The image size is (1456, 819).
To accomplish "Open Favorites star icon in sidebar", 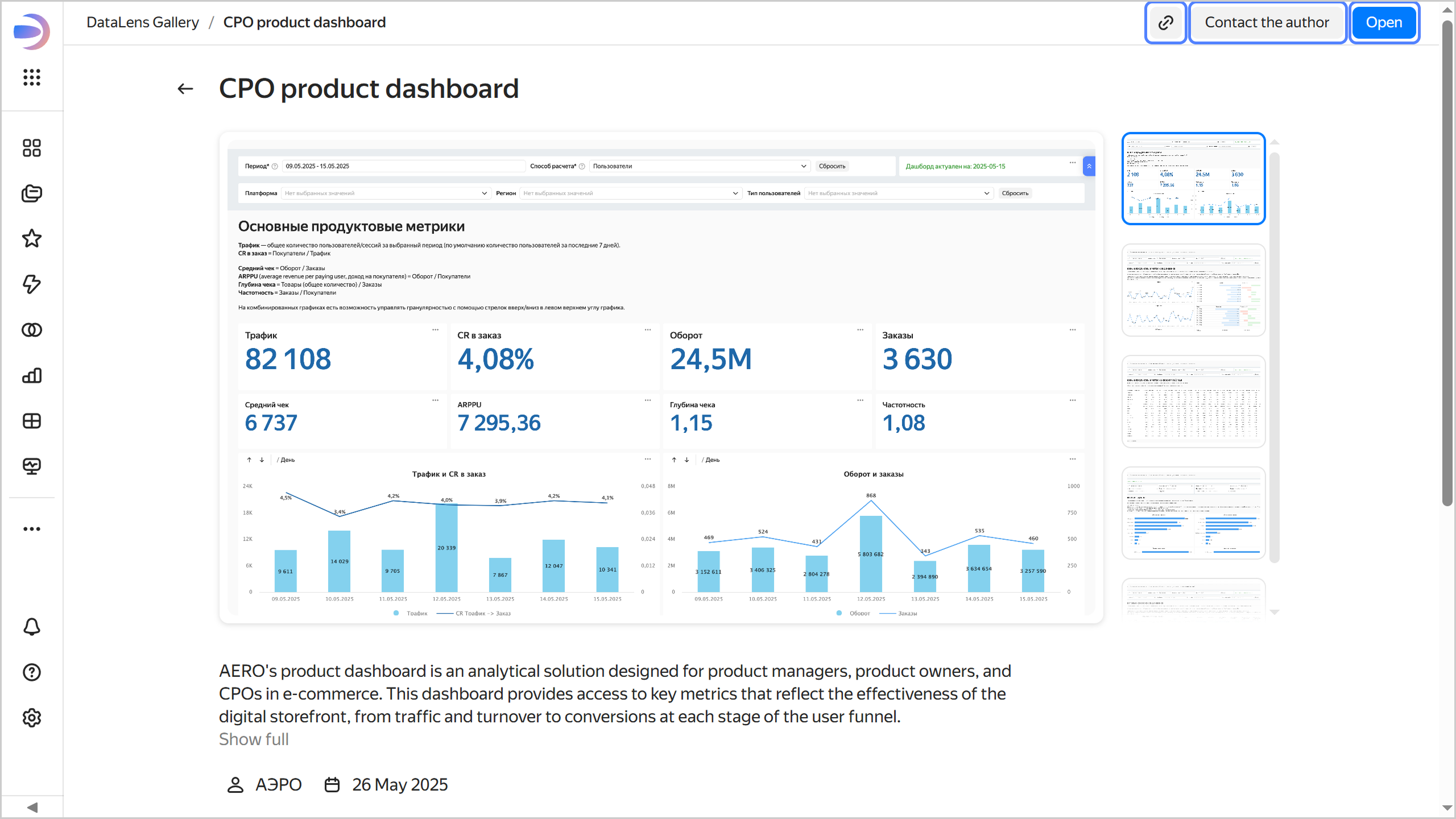I will click(32, 239).
